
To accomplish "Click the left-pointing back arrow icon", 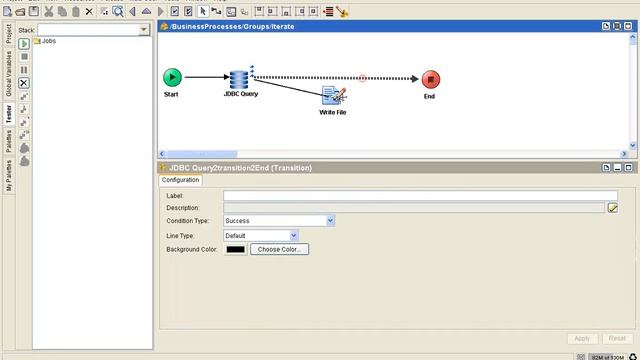I will (x=132, y=11).
